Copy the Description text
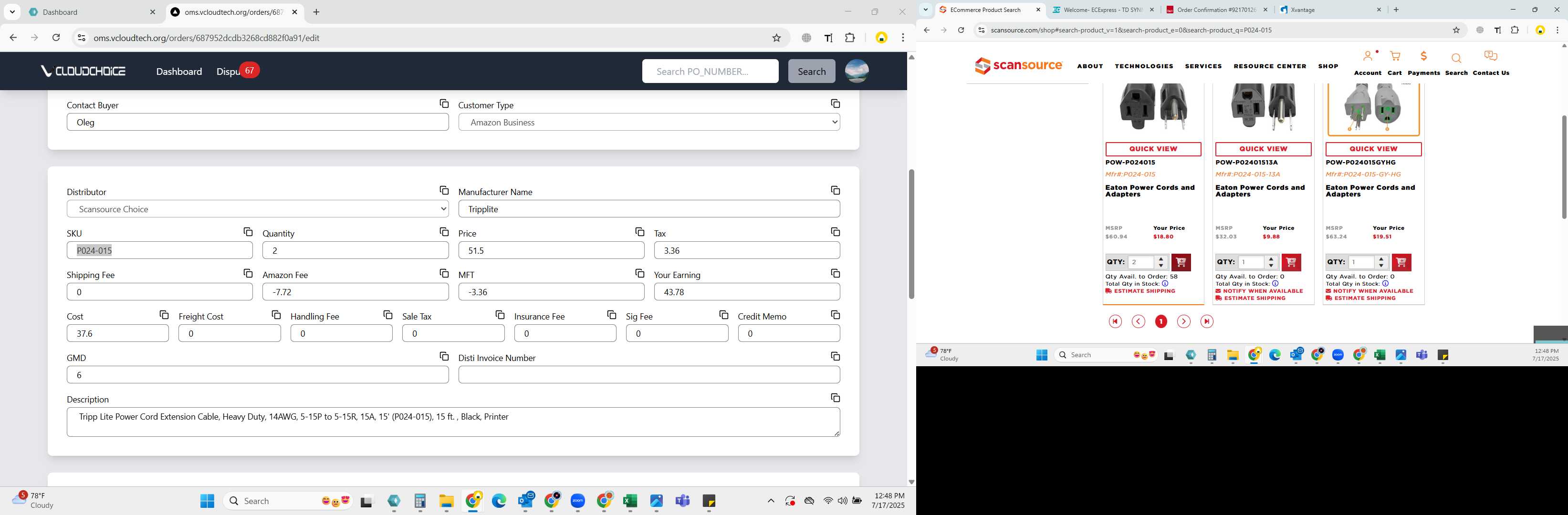This screenshot has width=1568, height=515. (x=835, y=398)
